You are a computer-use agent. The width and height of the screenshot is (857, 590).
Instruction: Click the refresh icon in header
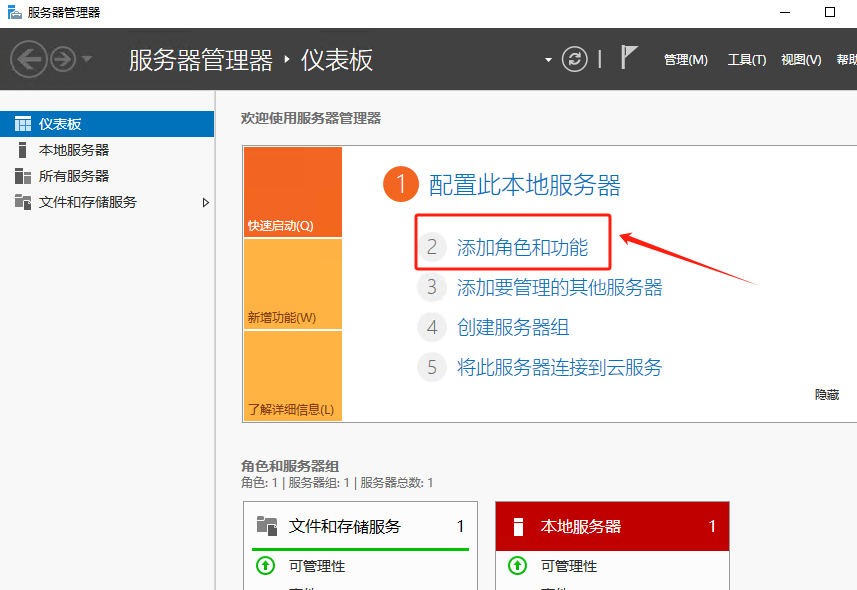pyautogui.click(x=575, y=59)
